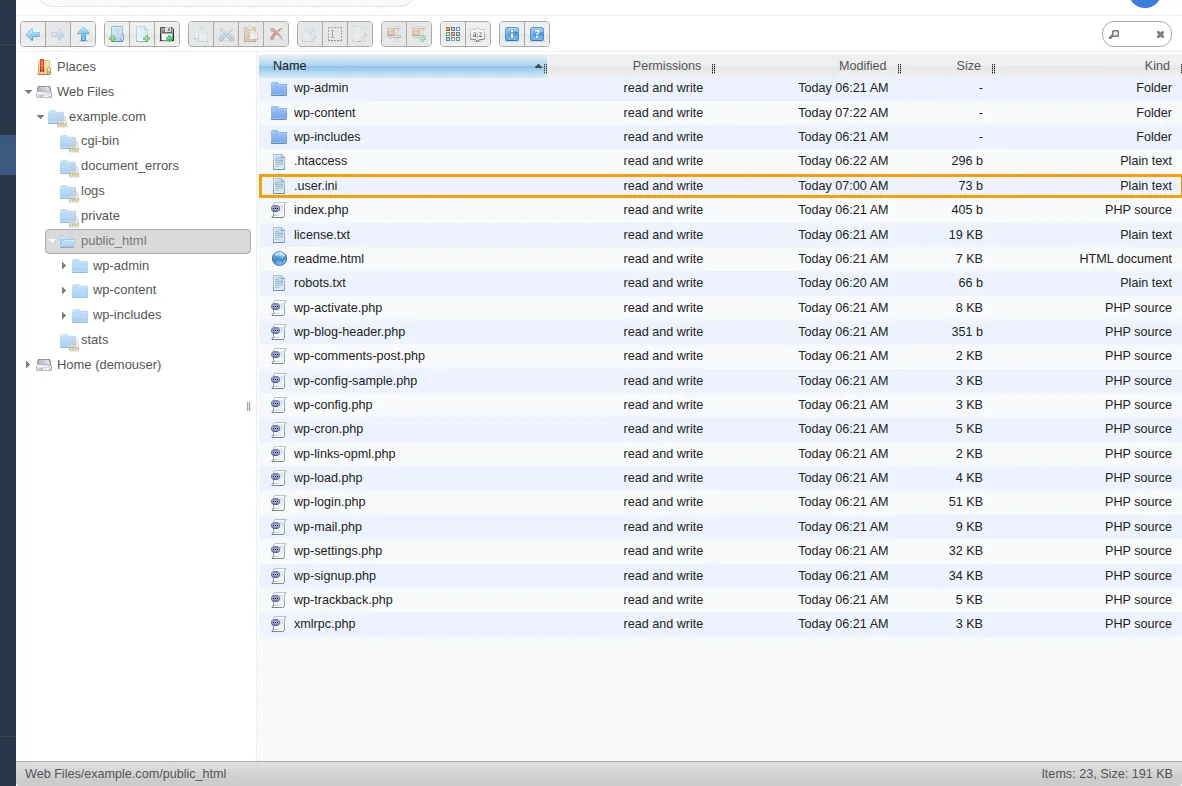
Task: Click the Extract archive toolbar icon
Action: point(393,34)
